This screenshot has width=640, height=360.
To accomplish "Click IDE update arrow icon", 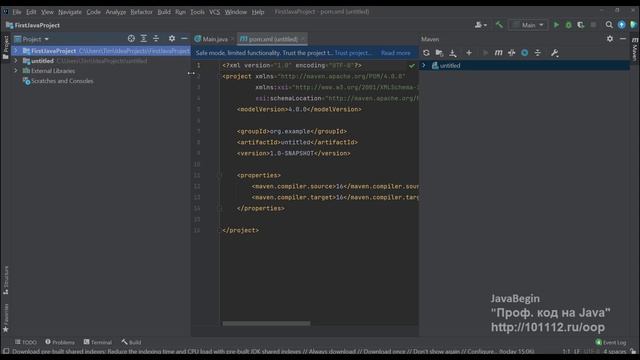I will click(621, 25).
